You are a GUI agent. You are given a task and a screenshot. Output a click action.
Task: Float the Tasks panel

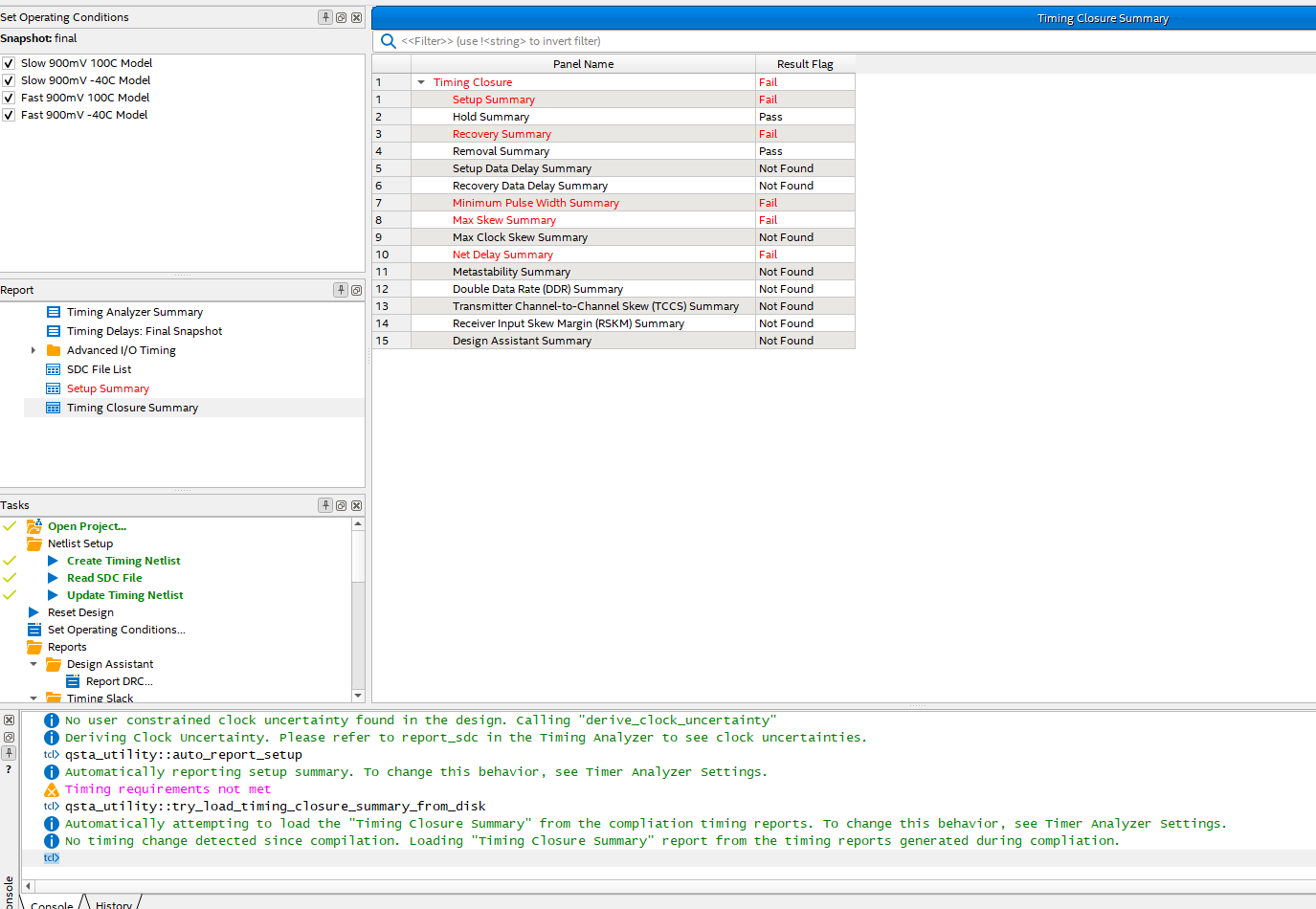tap(341, 505)
